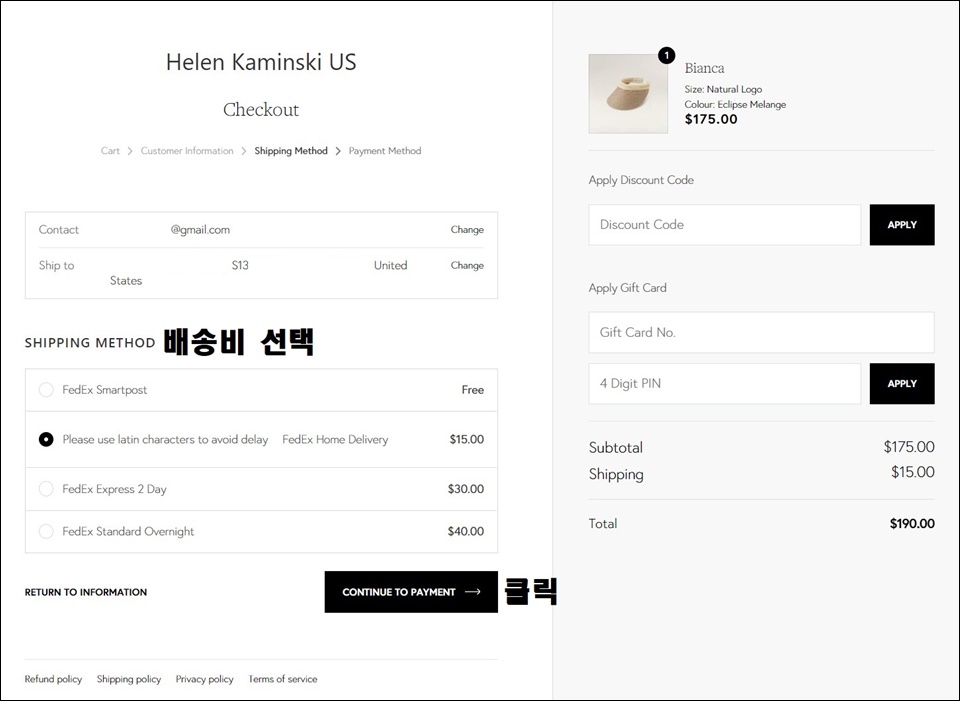Select the FedEx Home Delivery radio button

point(46,440)
